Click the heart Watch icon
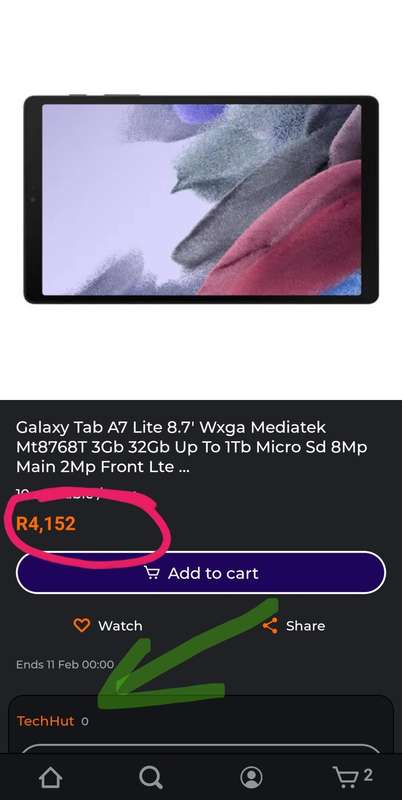Viewport: 402px width, 800px height. (82, 626)
